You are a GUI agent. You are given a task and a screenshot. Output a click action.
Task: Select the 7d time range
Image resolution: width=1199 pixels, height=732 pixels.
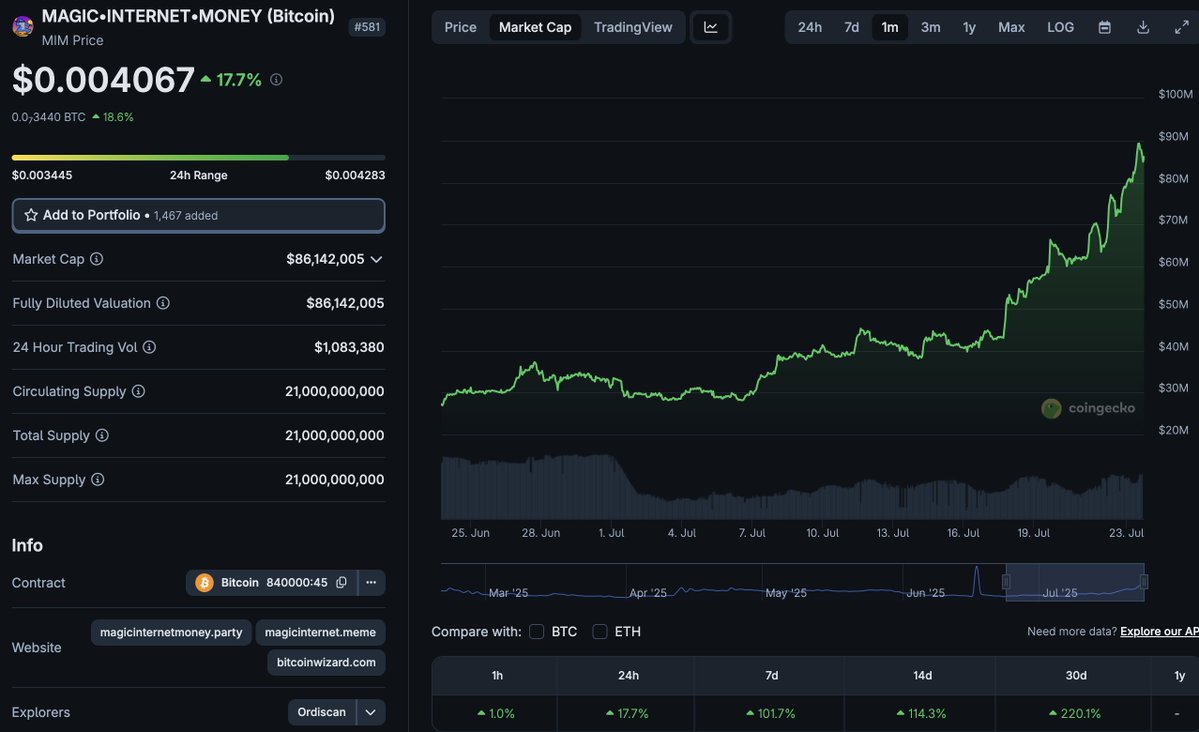[852, 28]
